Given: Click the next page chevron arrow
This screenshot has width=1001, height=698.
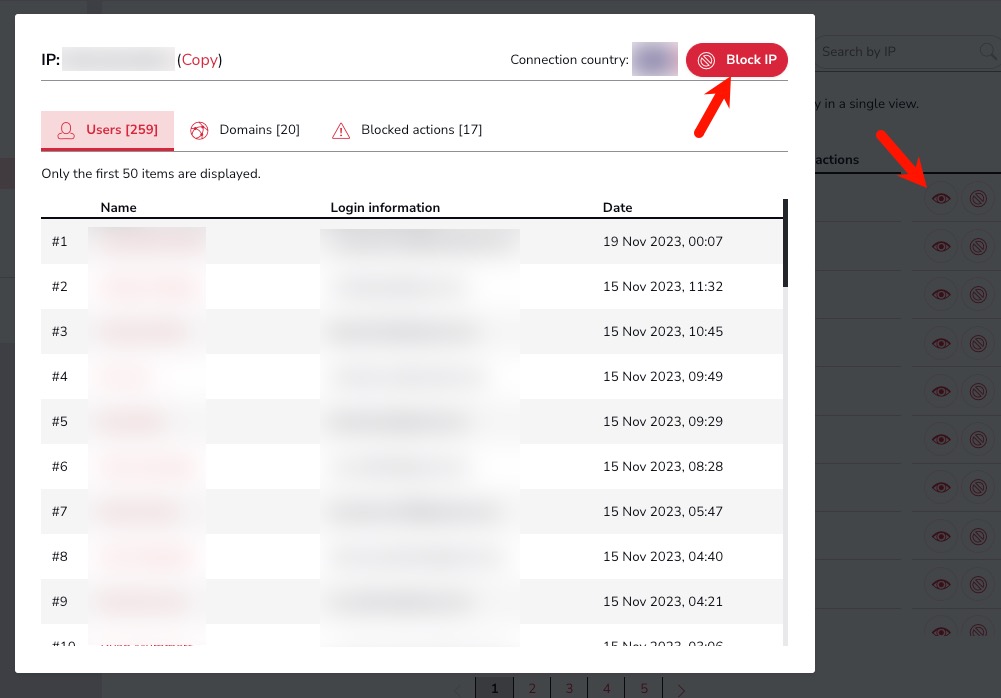Looking at the screenshot, I should (x=681, y=688).
